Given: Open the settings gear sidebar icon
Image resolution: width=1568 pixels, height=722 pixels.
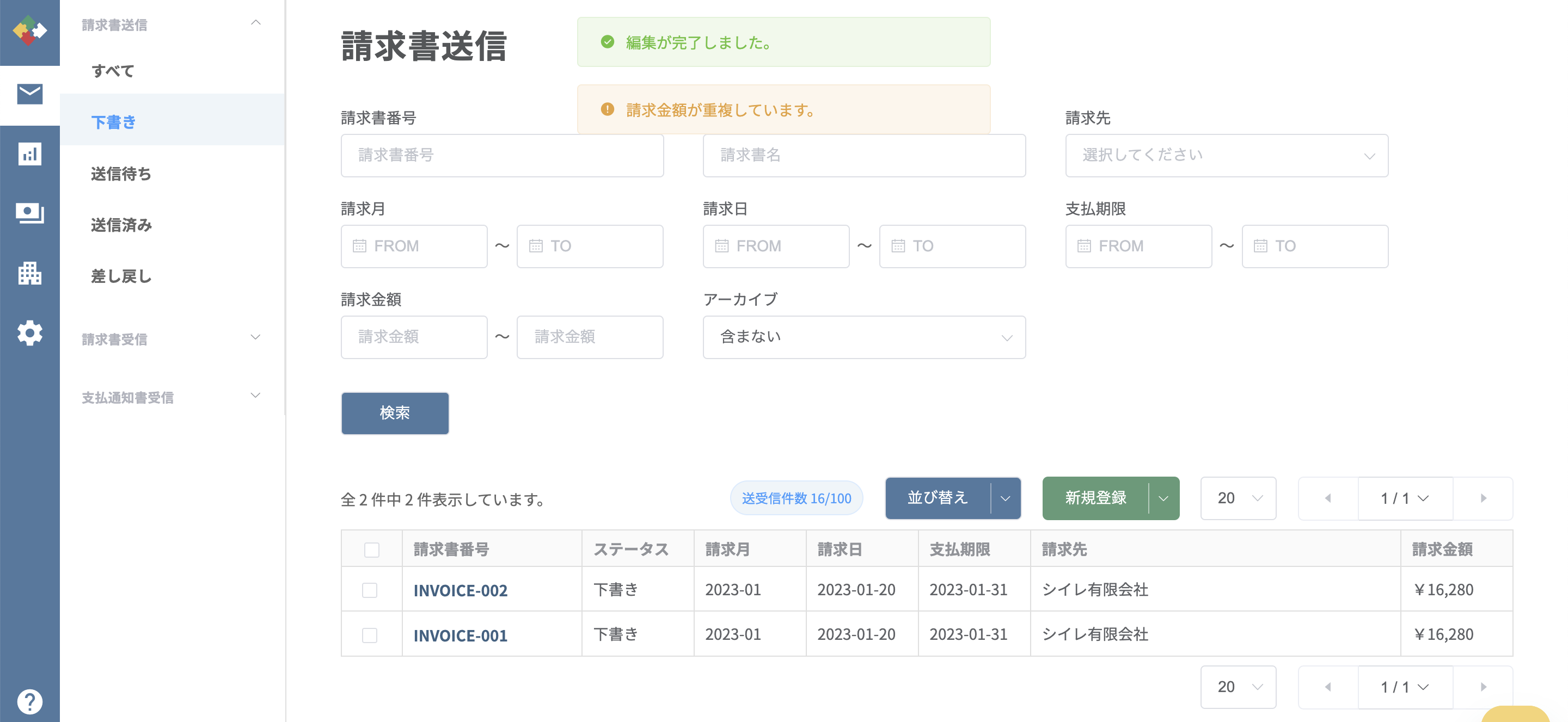Looking at the screenshot, I should click(29, 333).
